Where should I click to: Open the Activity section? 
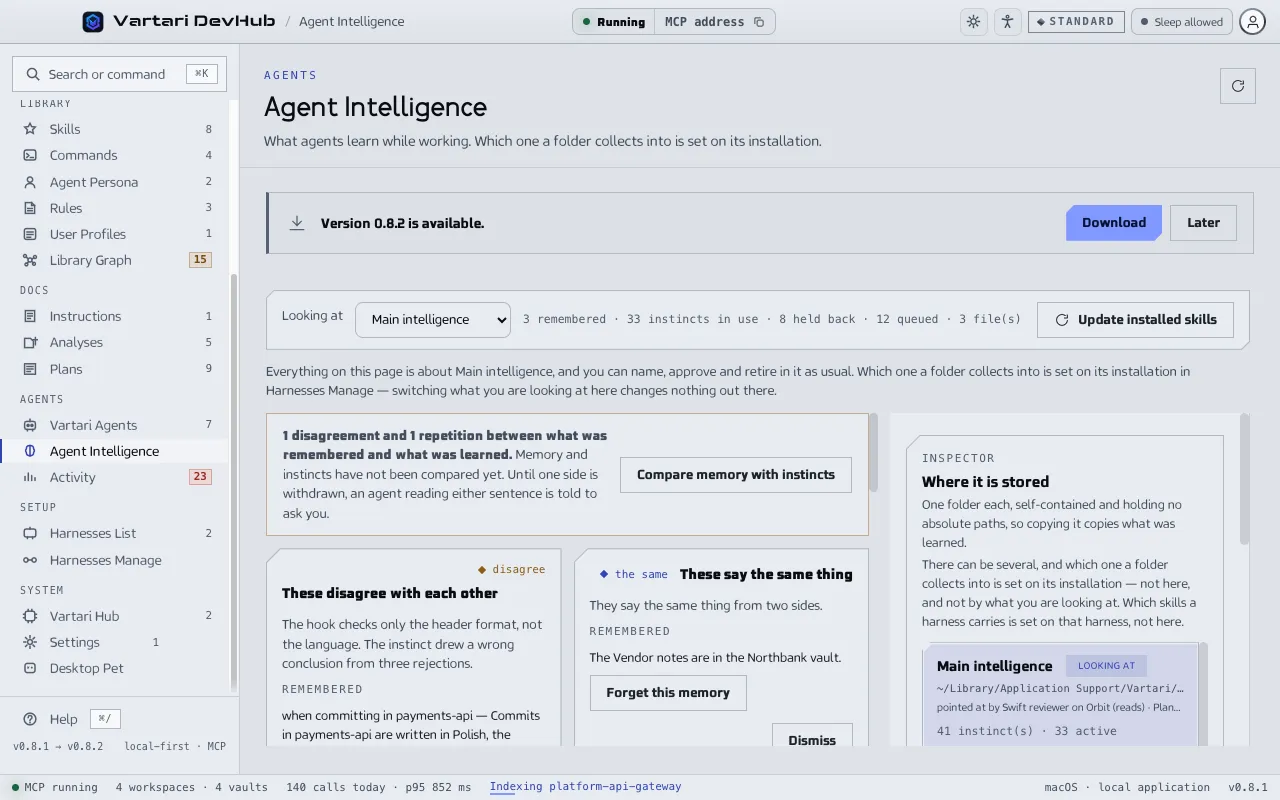click(116, 477)
